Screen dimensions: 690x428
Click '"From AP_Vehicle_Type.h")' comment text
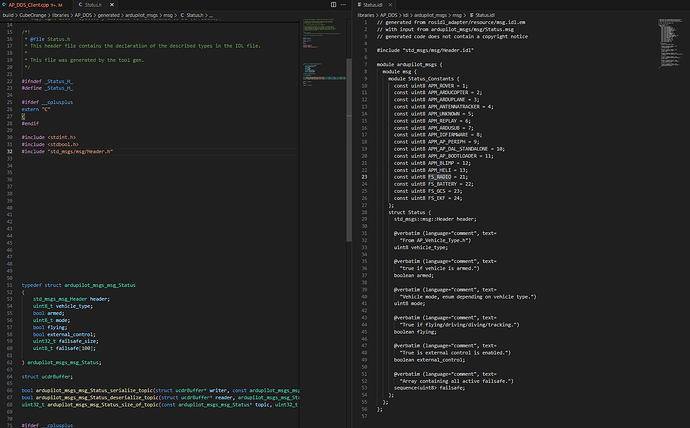(435, 240)
